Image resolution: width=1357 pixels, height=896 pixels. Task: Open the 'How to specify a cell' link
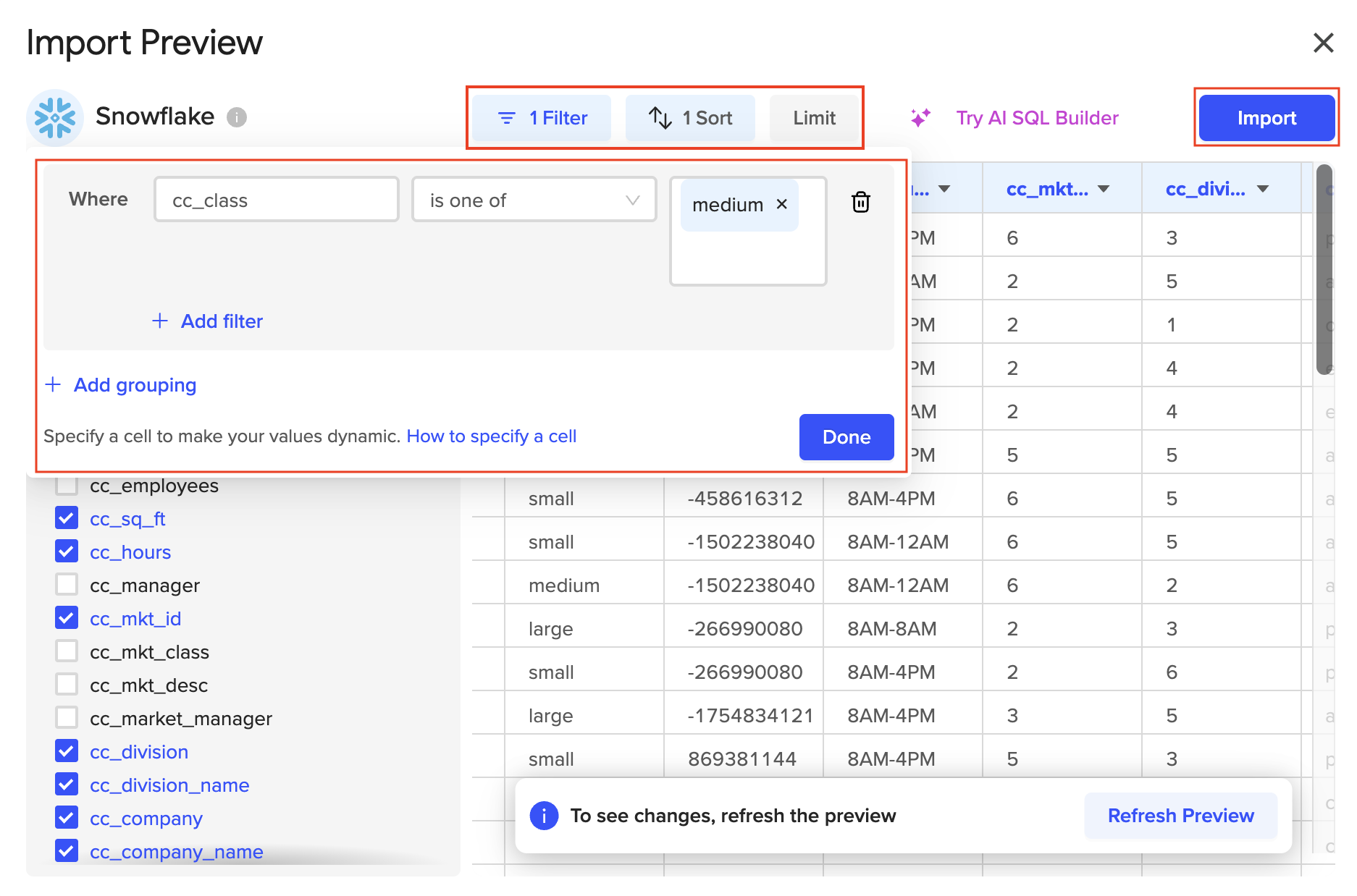491,436
